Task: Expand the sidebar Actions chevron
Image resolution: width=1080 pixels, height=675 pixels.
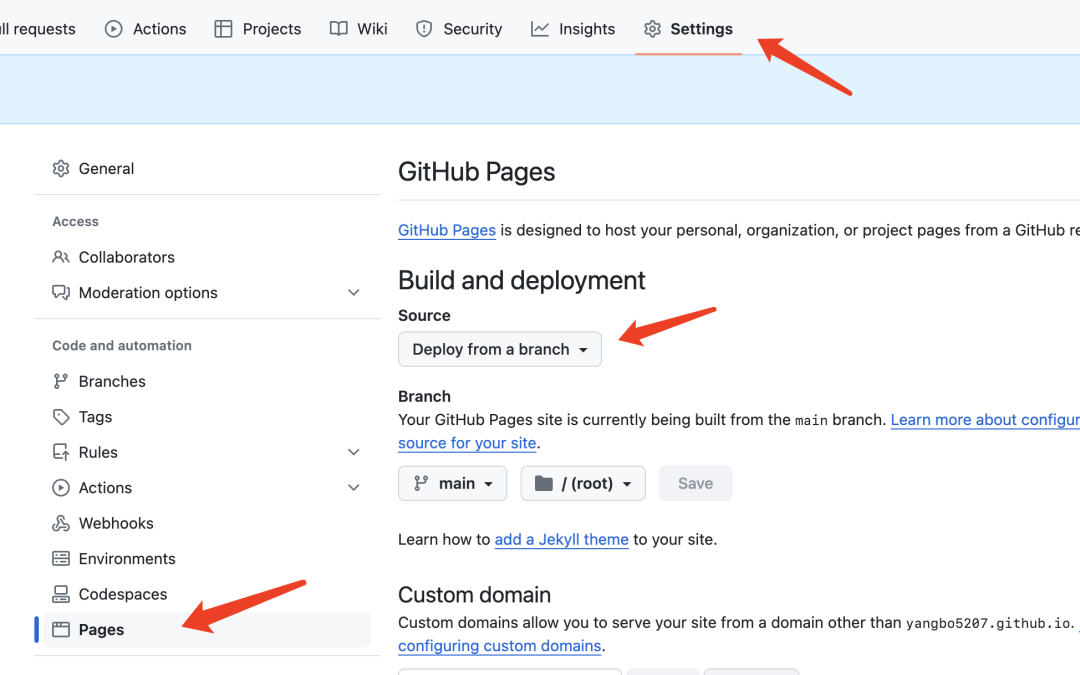Action: (353, 488)
